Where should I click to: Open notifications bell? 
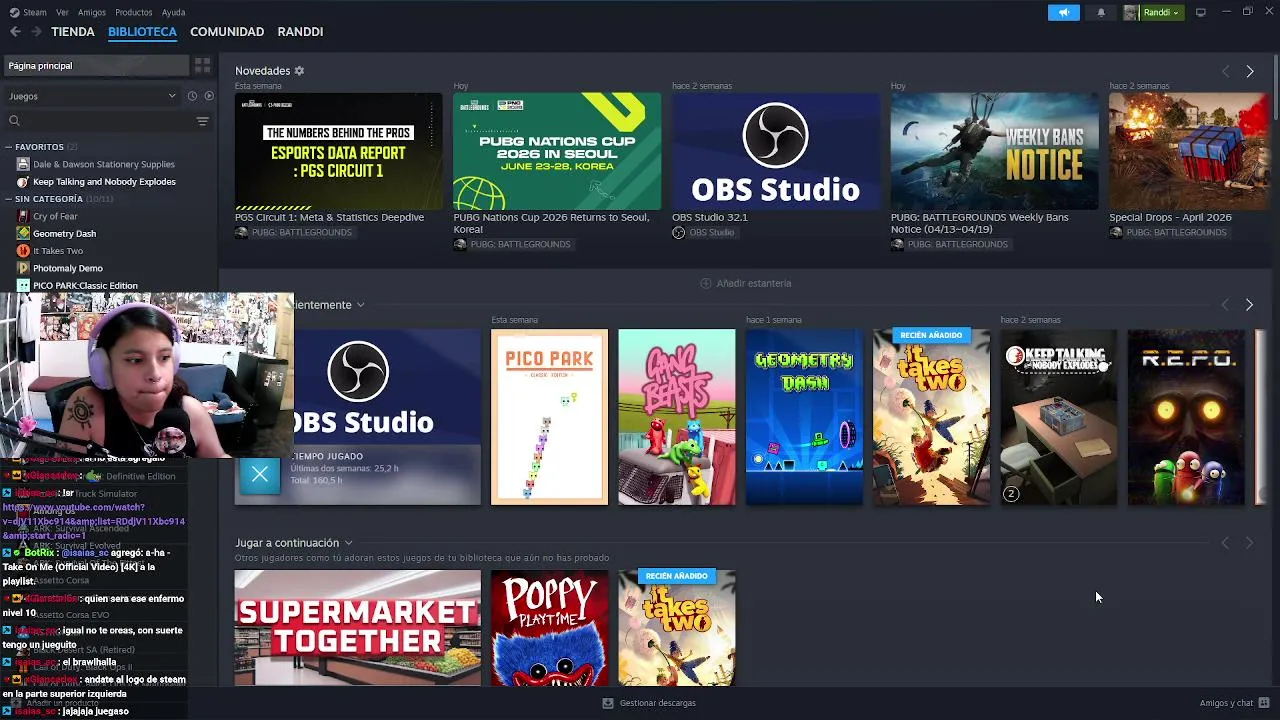1101,12
